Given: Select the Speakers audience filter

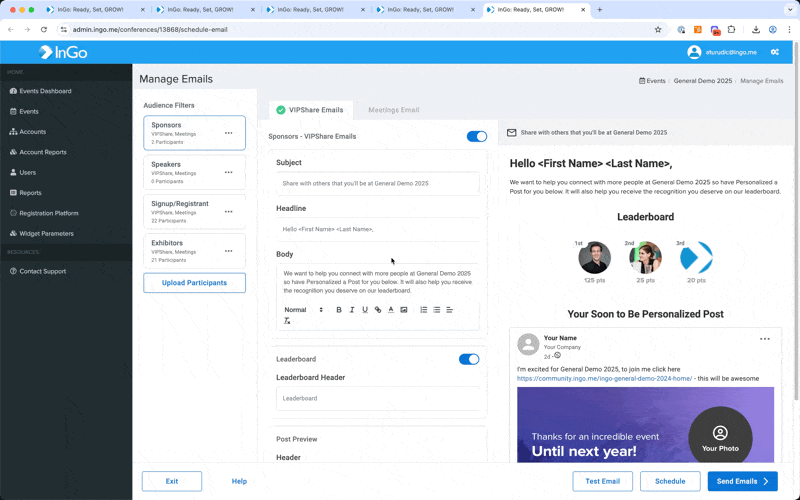Looking at the screenshot, I should pyautogui.click(x=194, y=172).
